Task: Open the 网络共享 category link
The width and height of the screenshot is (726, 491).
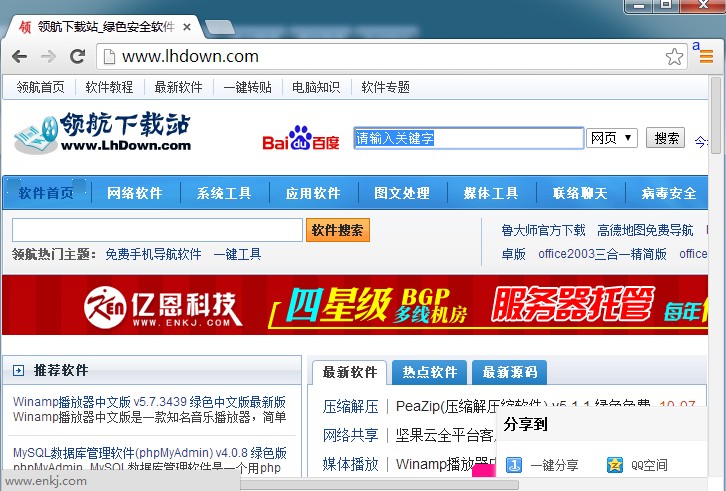Action: click(350, 435)
